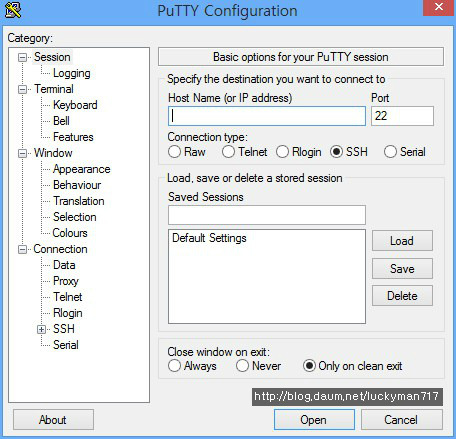Open the Session category
Screen dimensions: 456x439
[52, 57]
